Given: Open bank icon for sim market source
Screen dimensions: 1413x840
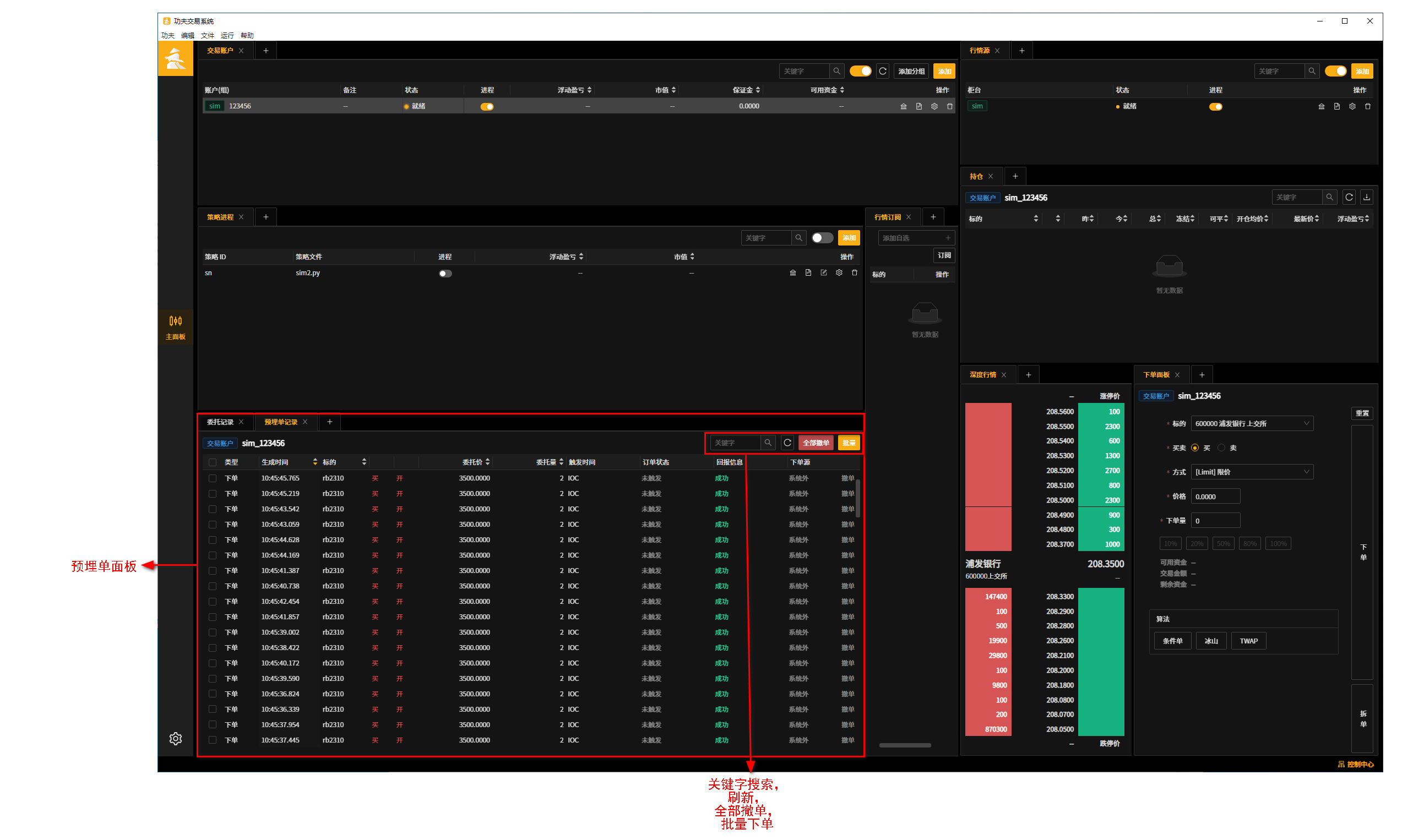Looking at the screenshot, I should (1321, 106).
